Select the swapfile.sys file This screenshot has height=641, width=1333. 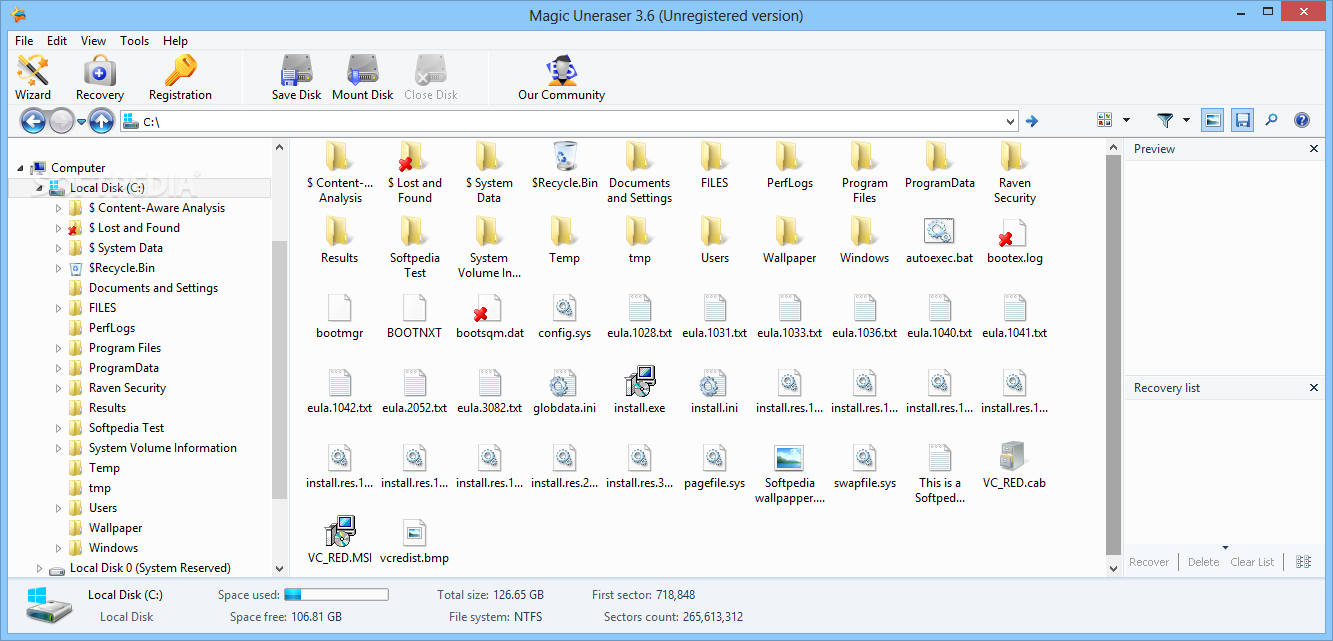coord(864,464)
